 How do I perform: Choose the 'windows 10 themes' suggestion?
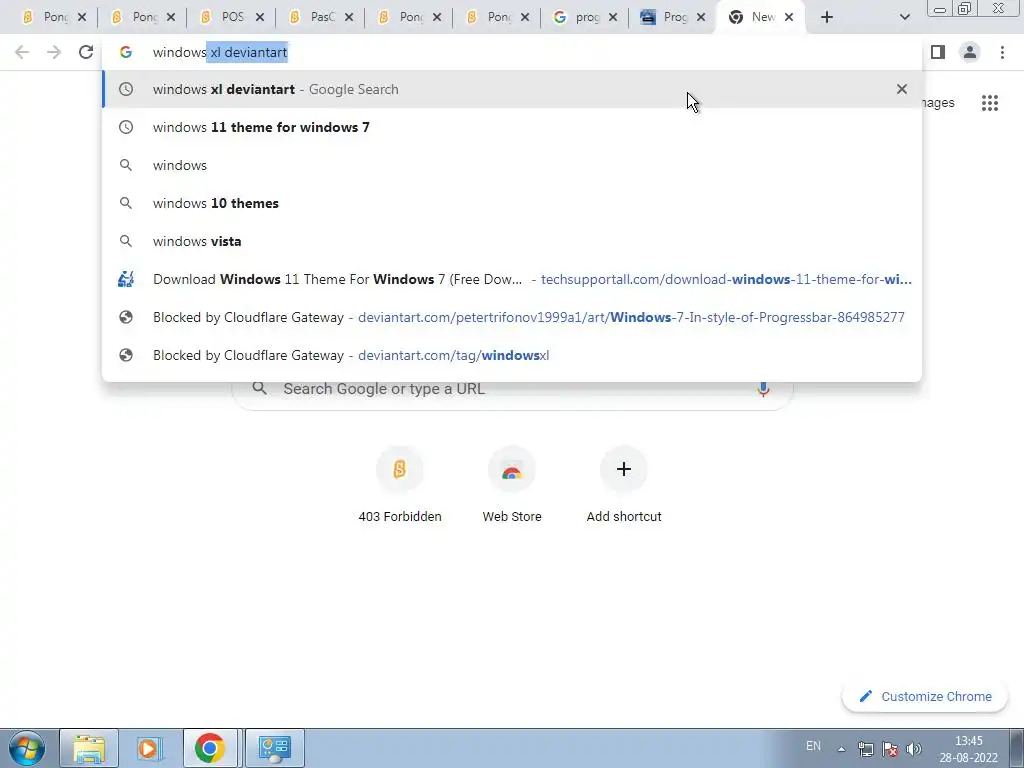(511, 203)
